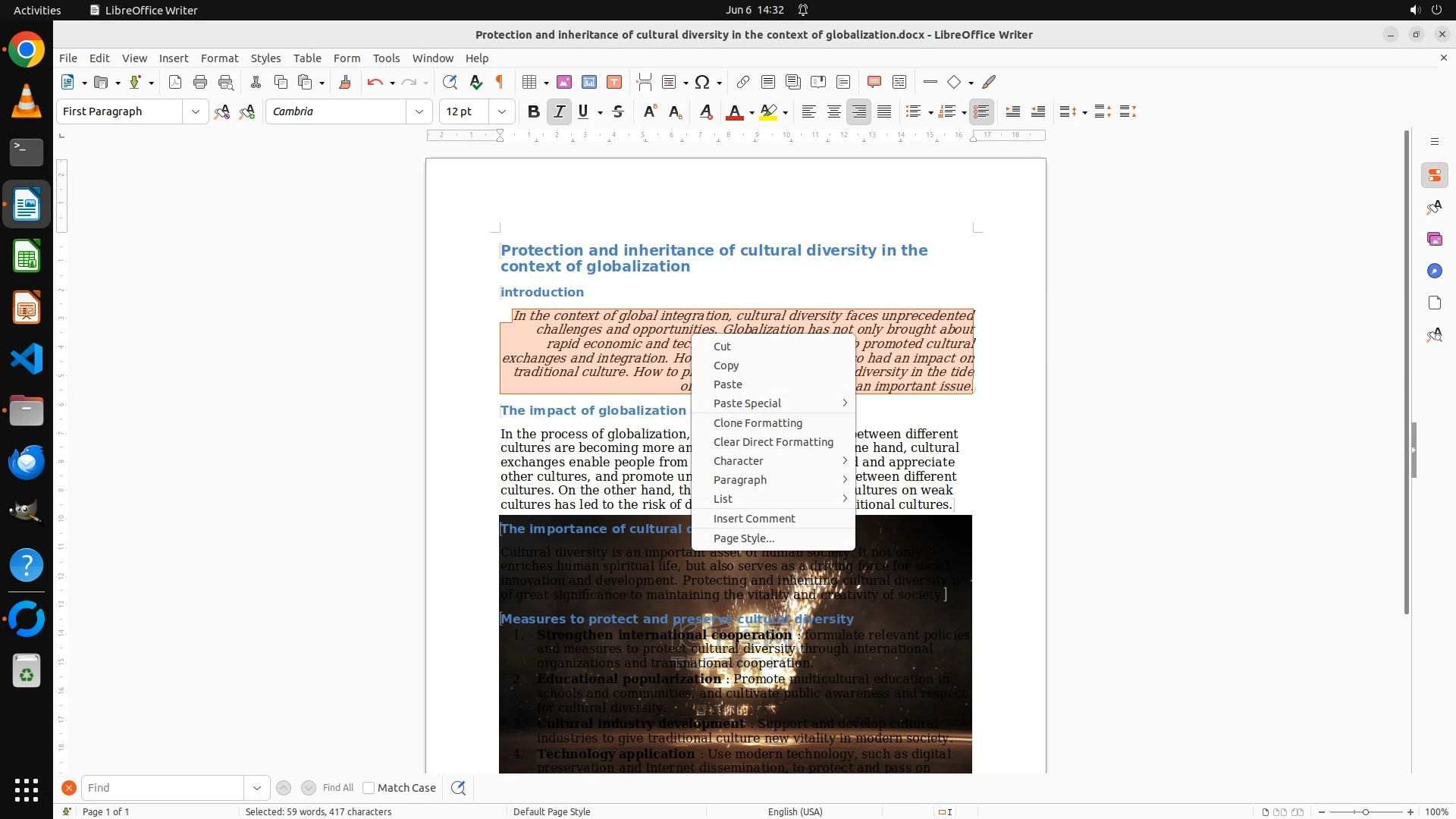Click the Strikethrough formatting icon
Viewport: 1456px width, 819px height.
(x=618, y=111)
